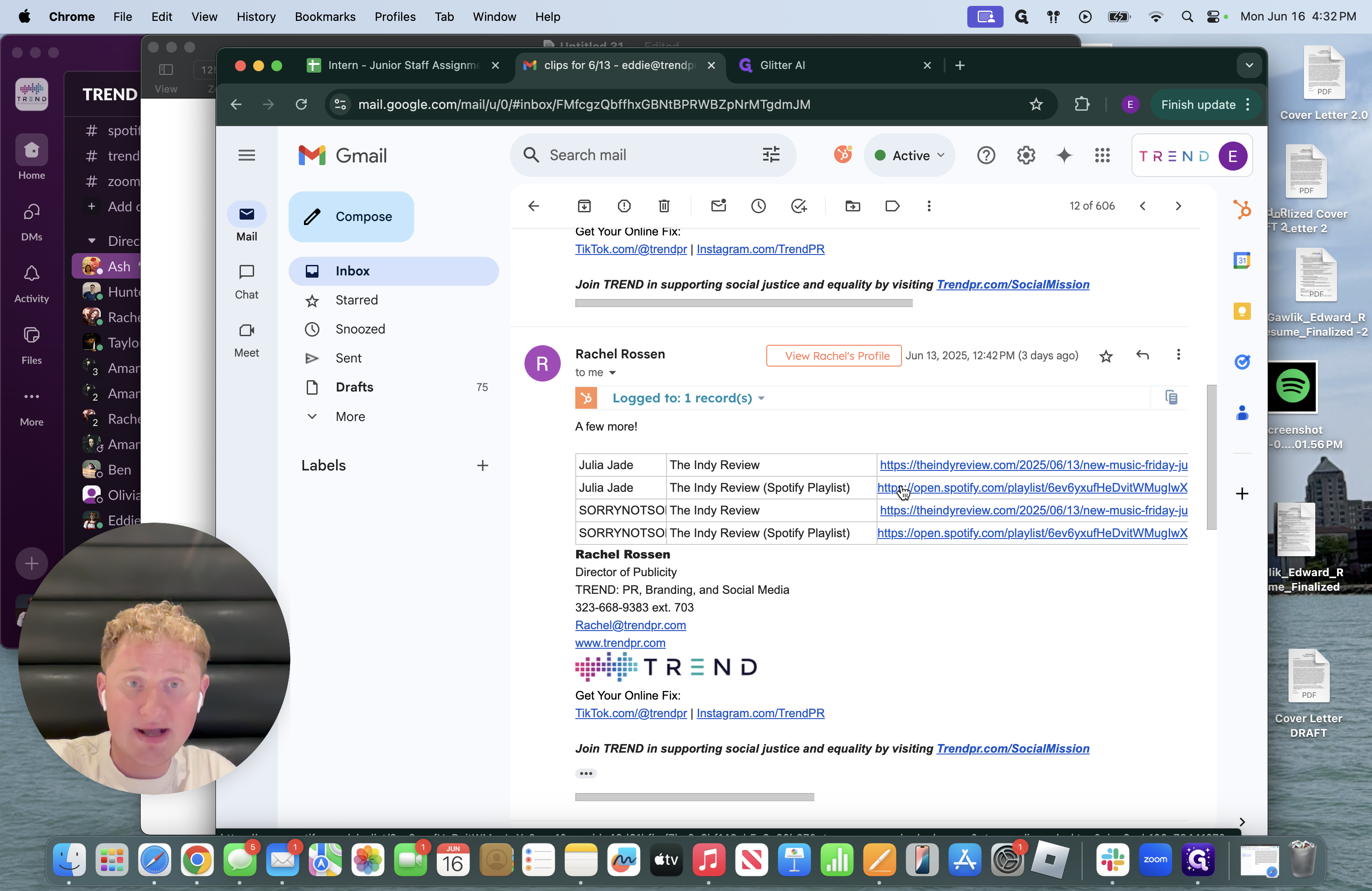Open Zoom from the Dock
Screen dimensions: 1372x891
pyautogui.click(x=1155, y=859)
